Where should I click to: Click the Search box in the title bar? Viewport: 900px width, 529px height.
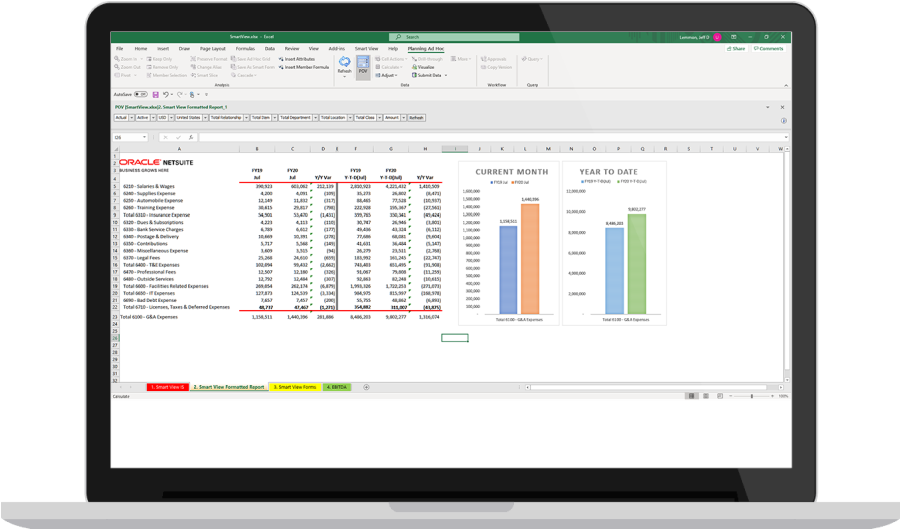coord(454,37)
